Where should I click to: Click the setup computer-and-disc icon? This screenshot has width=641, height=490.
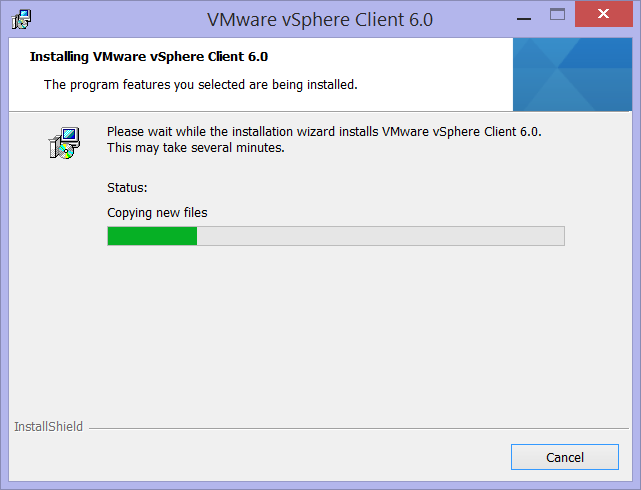tap(64, 143)
